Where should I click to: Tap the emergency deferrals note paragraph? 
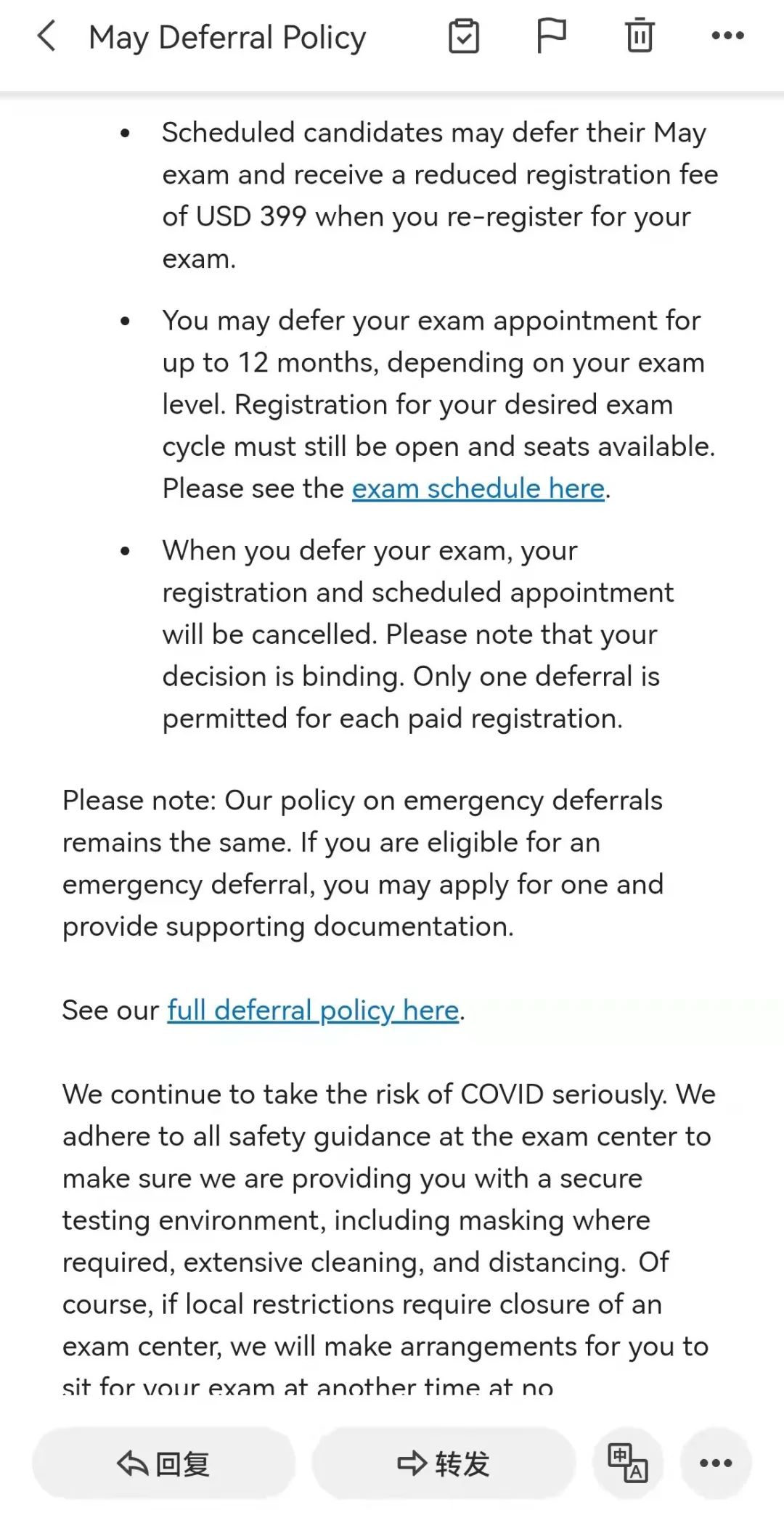(363, 863)
